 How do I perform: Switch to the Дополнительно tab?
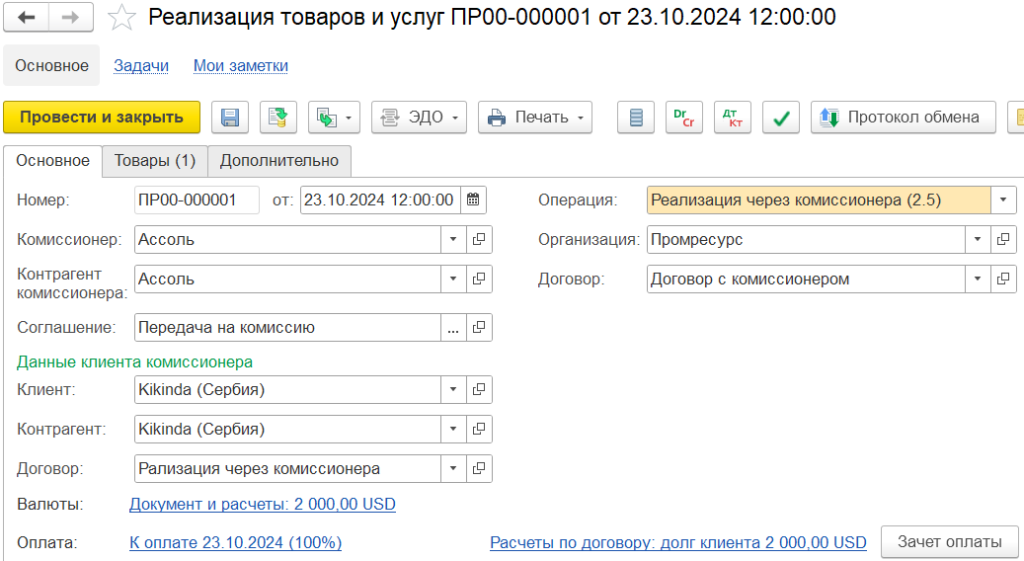point(280,160)
